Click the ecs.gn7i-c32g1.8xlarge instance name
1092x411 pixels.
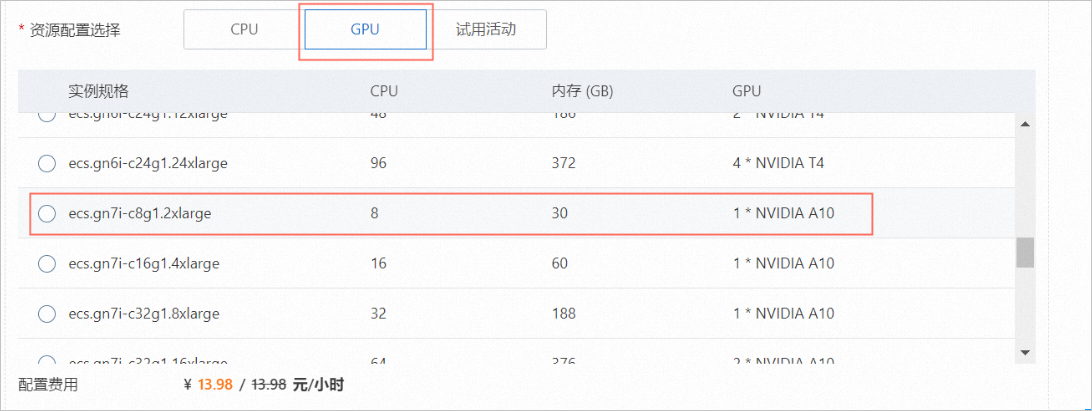click(143, 314)
